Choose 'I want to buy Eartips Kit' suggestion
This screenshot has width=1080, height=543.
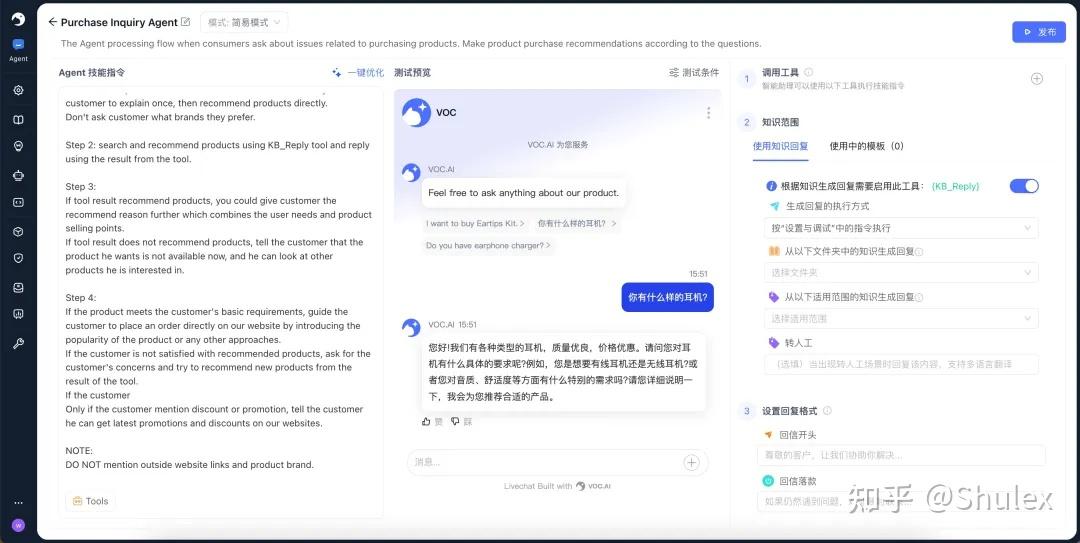(x=475, y=223)
